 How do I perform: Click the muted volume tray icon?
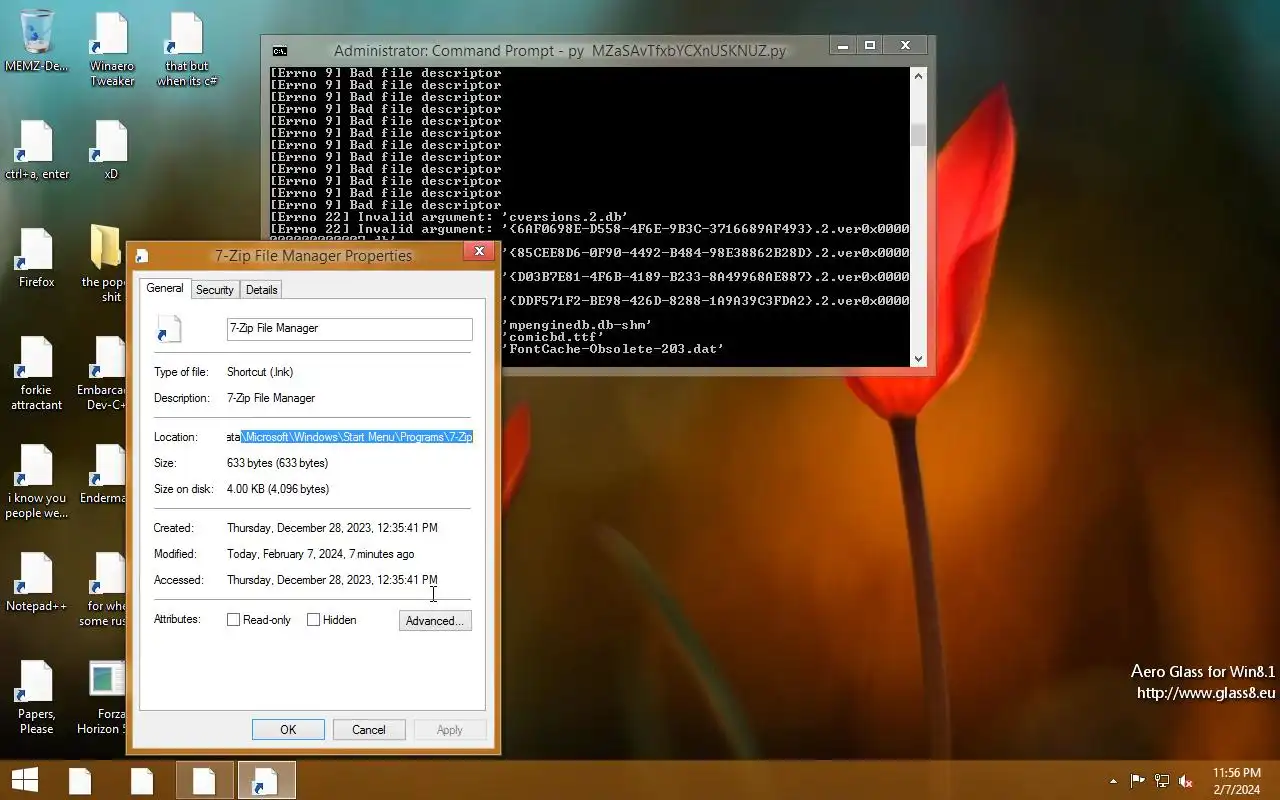coord(1186,781)
